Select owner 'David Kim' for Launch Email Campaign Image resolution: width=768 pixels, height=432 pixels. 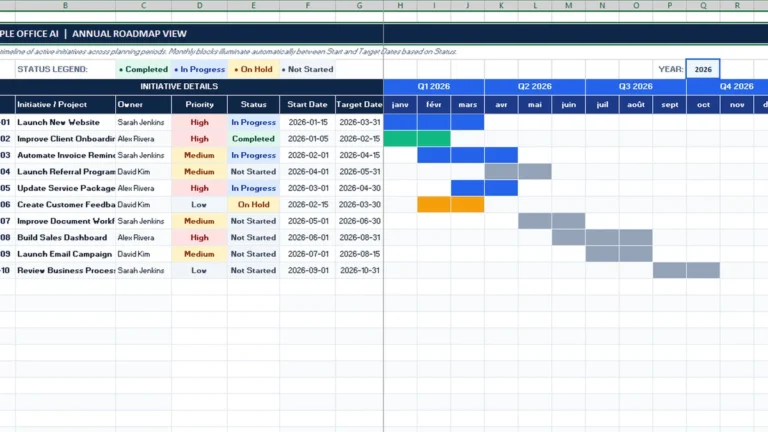click(x=144, y=254)
